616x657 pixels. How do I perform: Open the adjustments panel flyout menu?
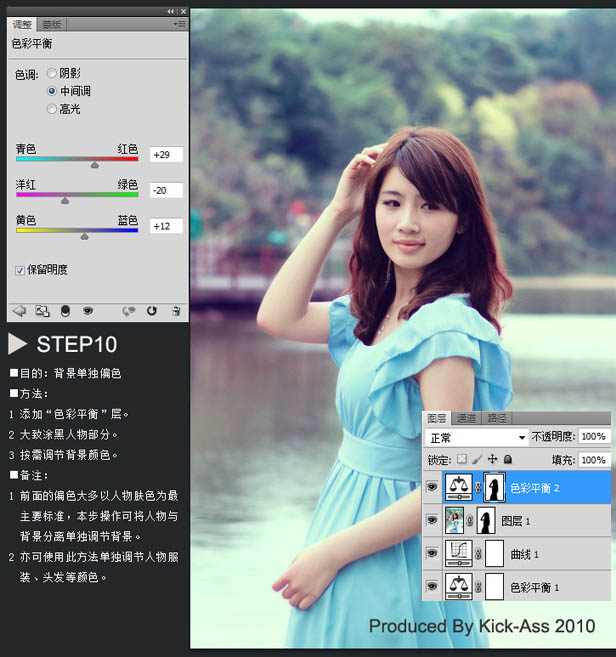tap(179, 22)
